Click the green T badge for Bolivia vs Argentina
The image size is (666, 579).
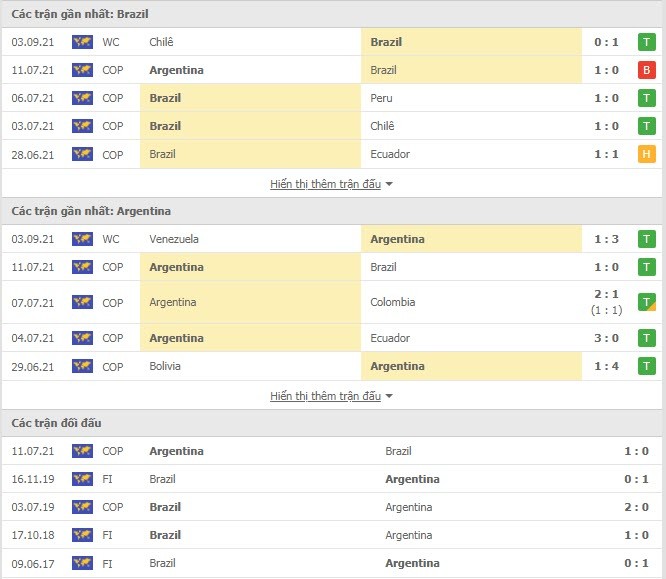pyautogui.click(x=646, y=366)
